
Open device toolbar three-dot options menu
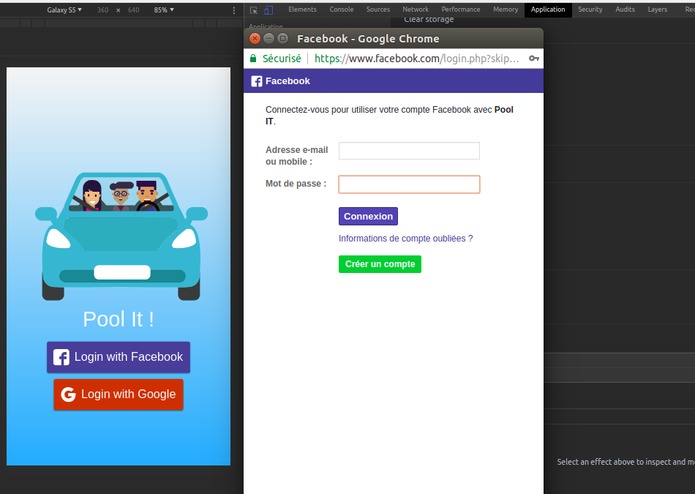pyautogui.click(x=234, y=10)
